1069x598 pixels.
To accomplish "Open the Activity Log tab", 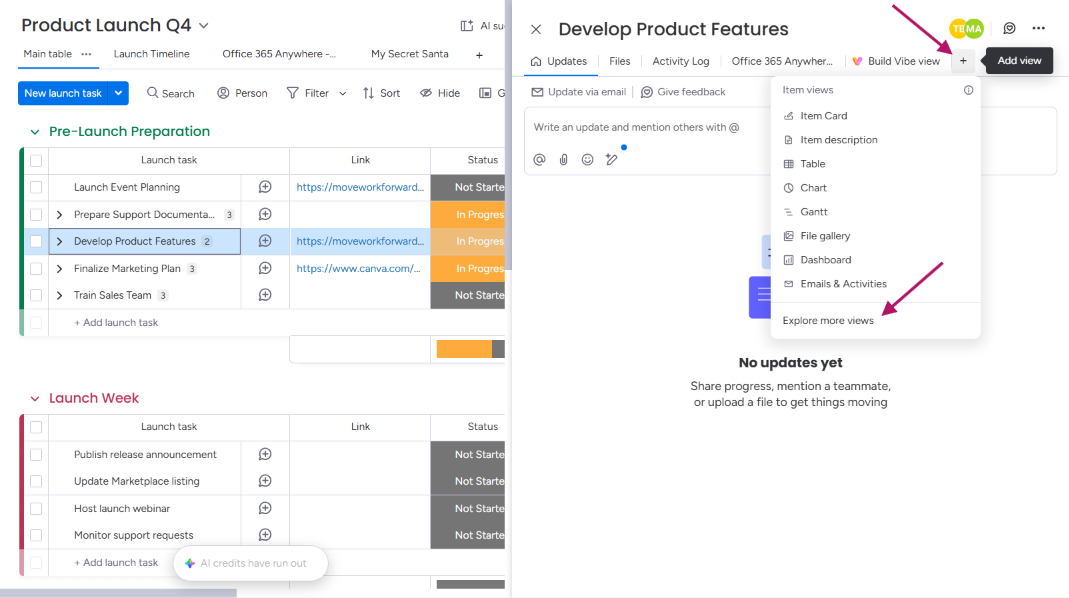I will pyautogui.click(x=680, y=61).
